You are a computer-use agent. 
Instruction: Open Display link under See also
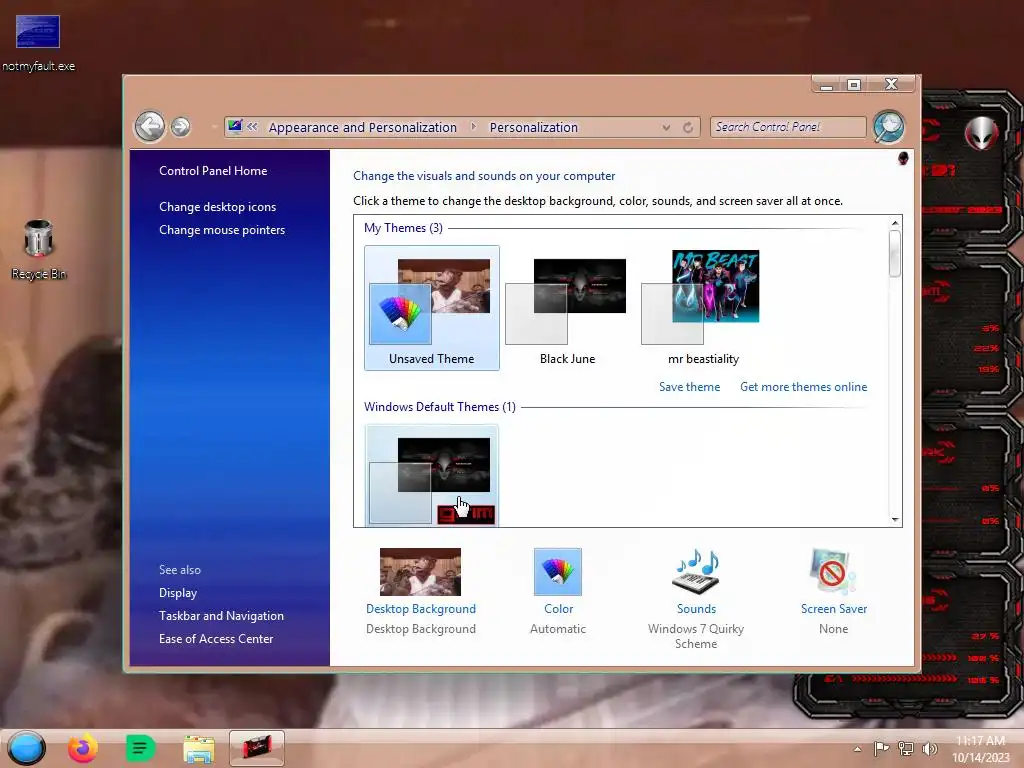pos(178,593)
